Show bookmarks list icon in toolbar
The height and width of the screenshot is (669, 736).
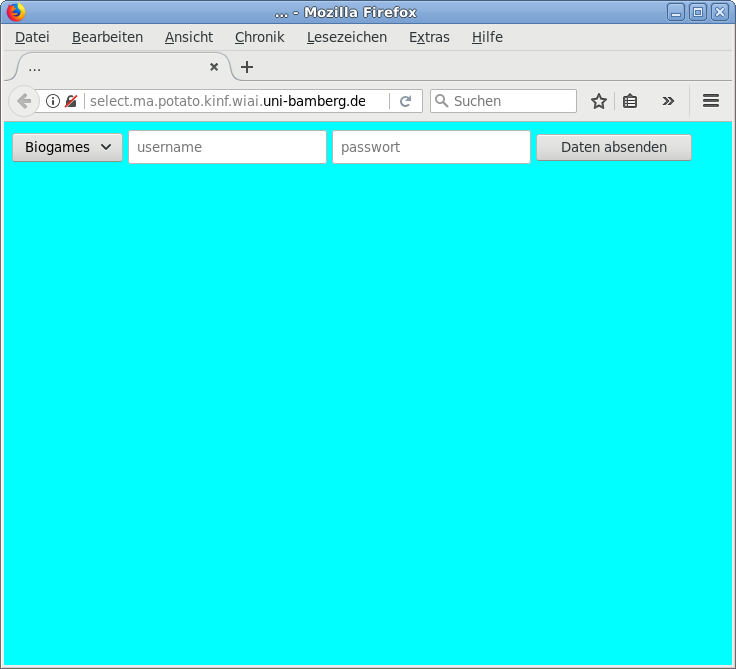pos(630,101)
